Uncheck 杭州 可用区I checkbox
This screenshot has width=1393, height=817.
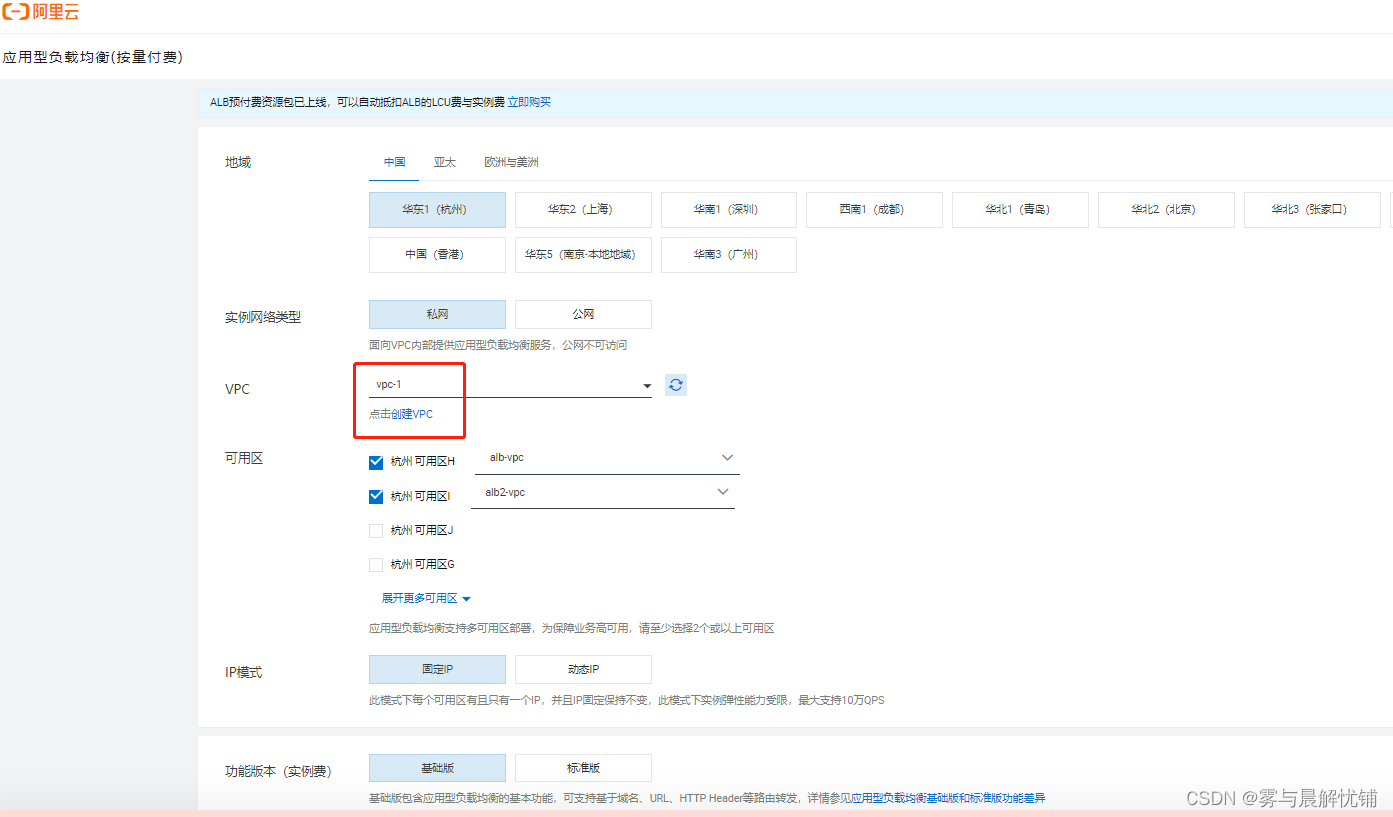pos(376,496)
